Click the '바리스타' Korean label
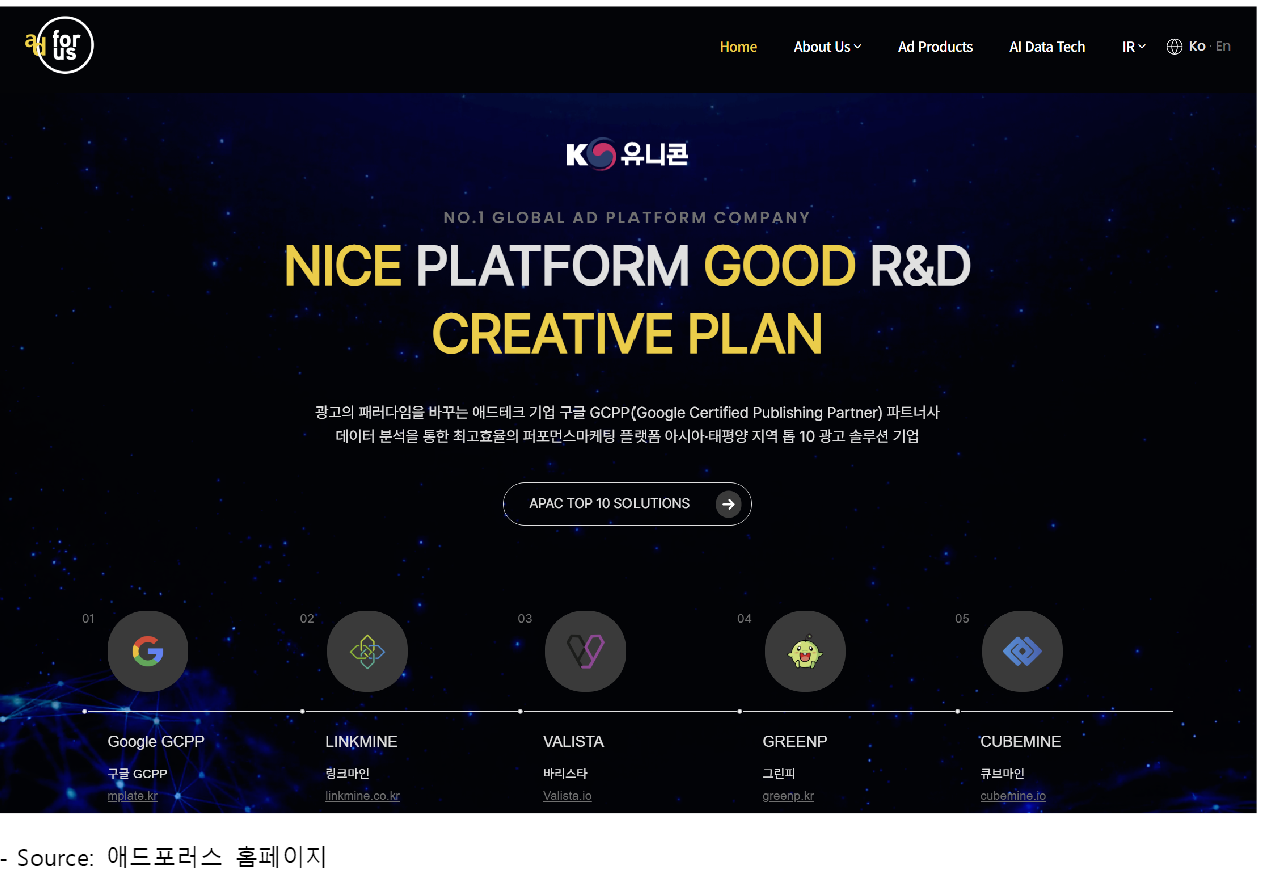 pyautogui.click(x=565, y=774)
